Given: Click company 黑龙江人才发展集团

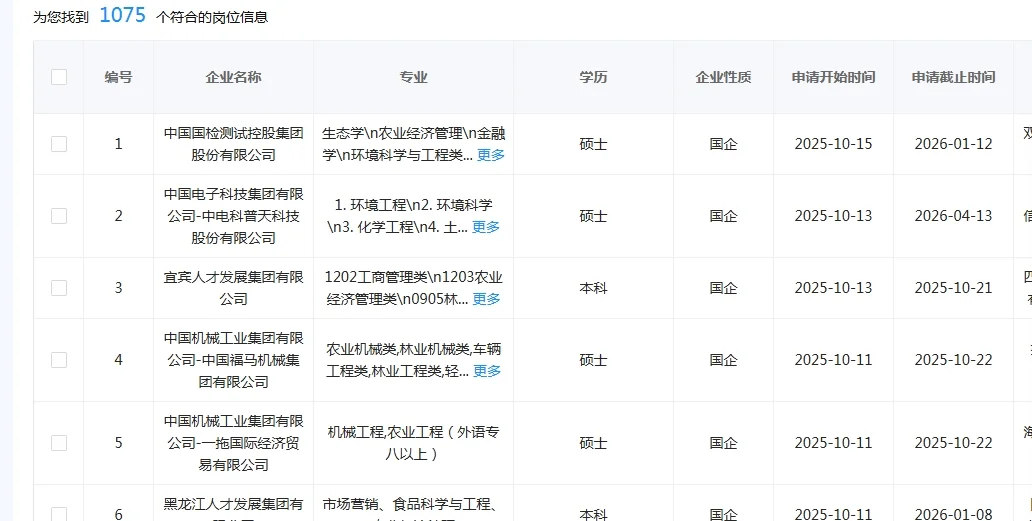Looking at the screenshot, I should (234, 510).
